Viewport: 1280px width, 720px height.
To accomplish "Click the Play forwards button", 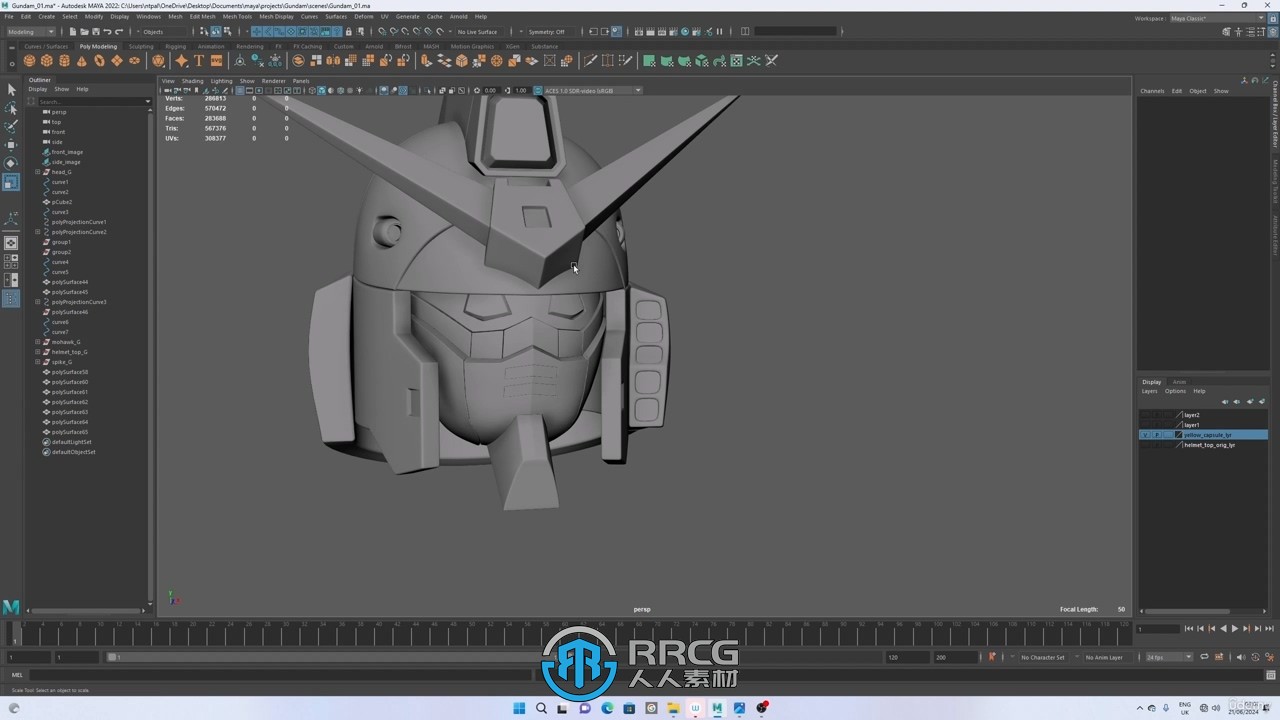I will (1234, 629).
